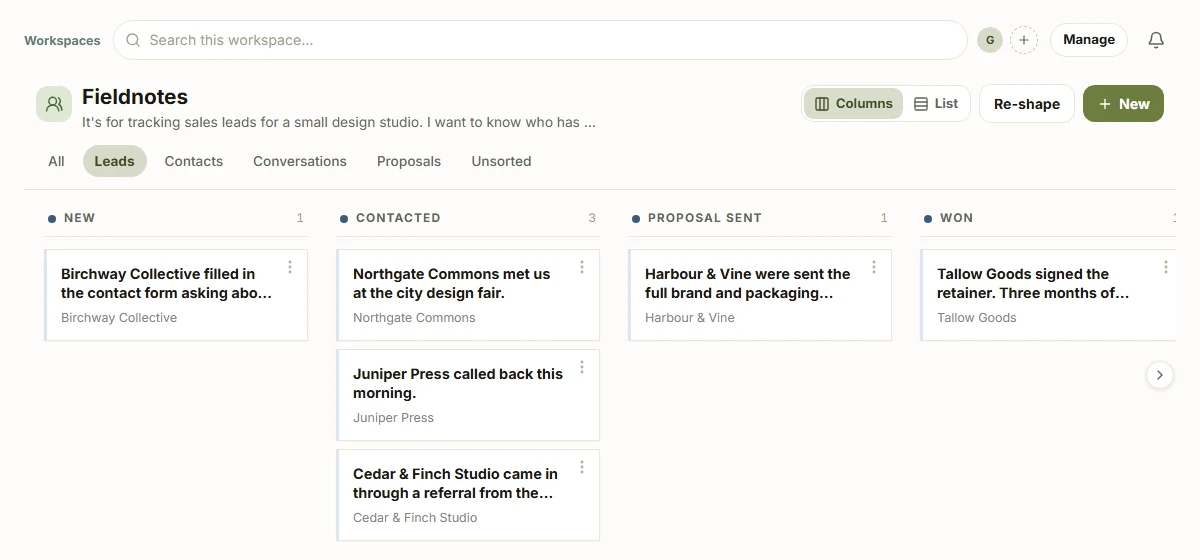Open the G user avatar
This screenshot has width=1200, height=560.
click(x=990, y=40)
